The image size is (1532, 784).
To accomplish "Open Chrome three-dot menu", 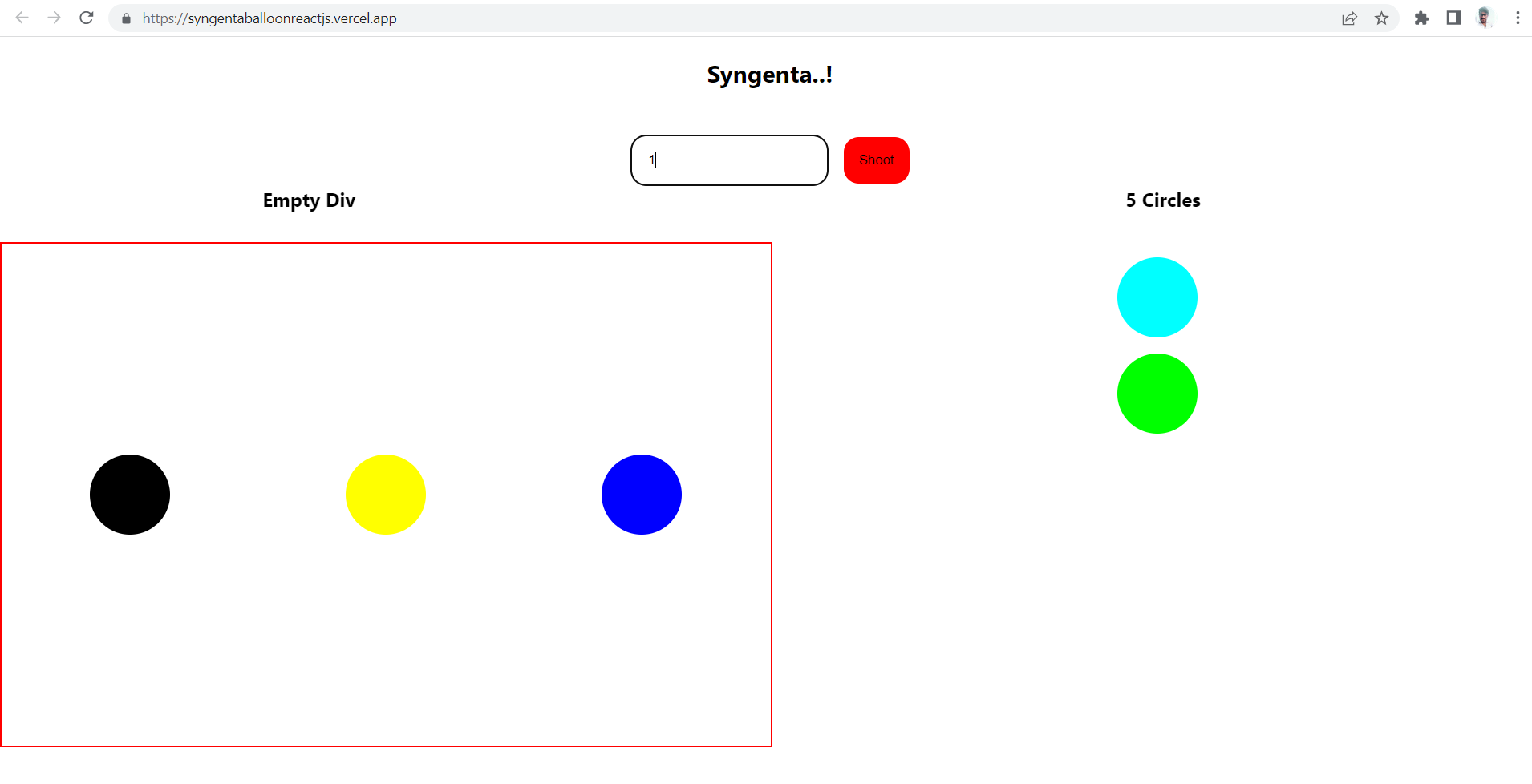I will pyautogui.click(x=1518, y=18).
